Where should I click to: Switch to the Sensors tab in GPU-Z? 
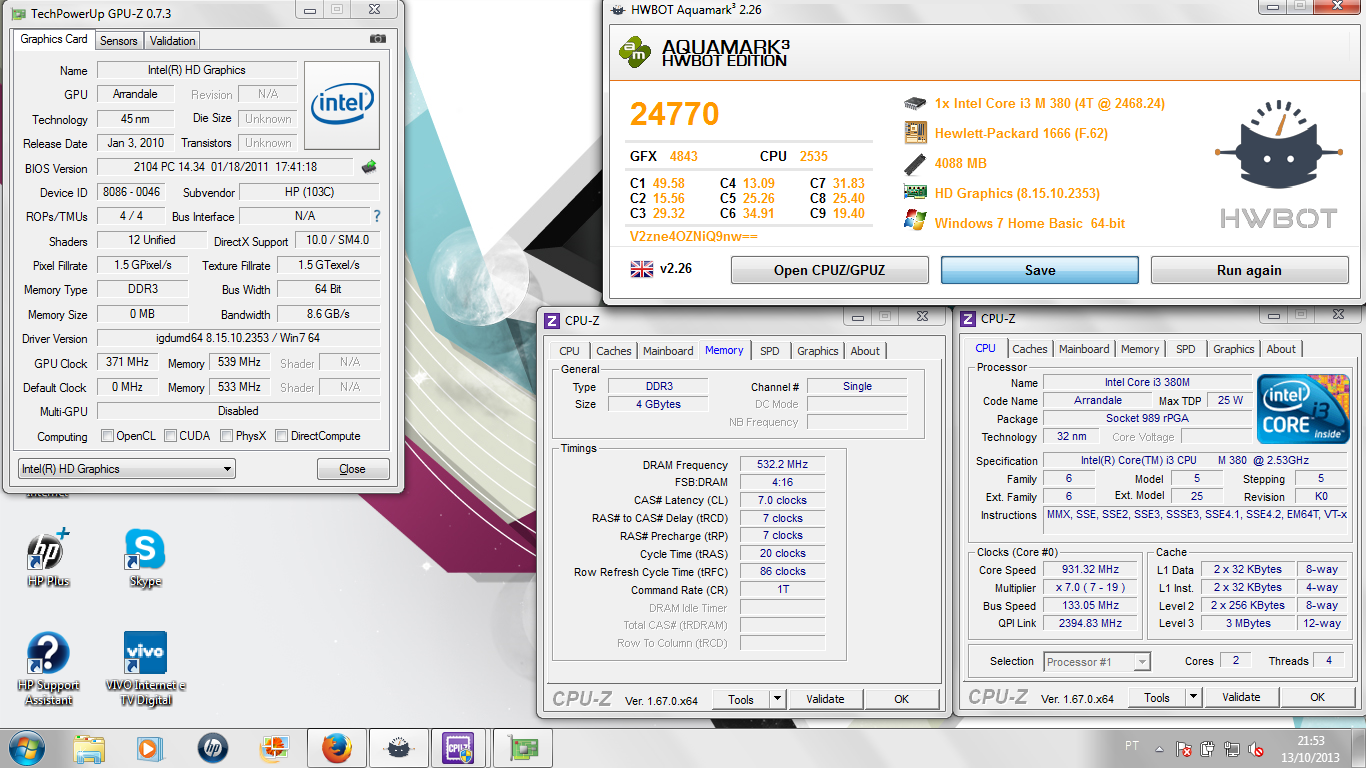119,41
